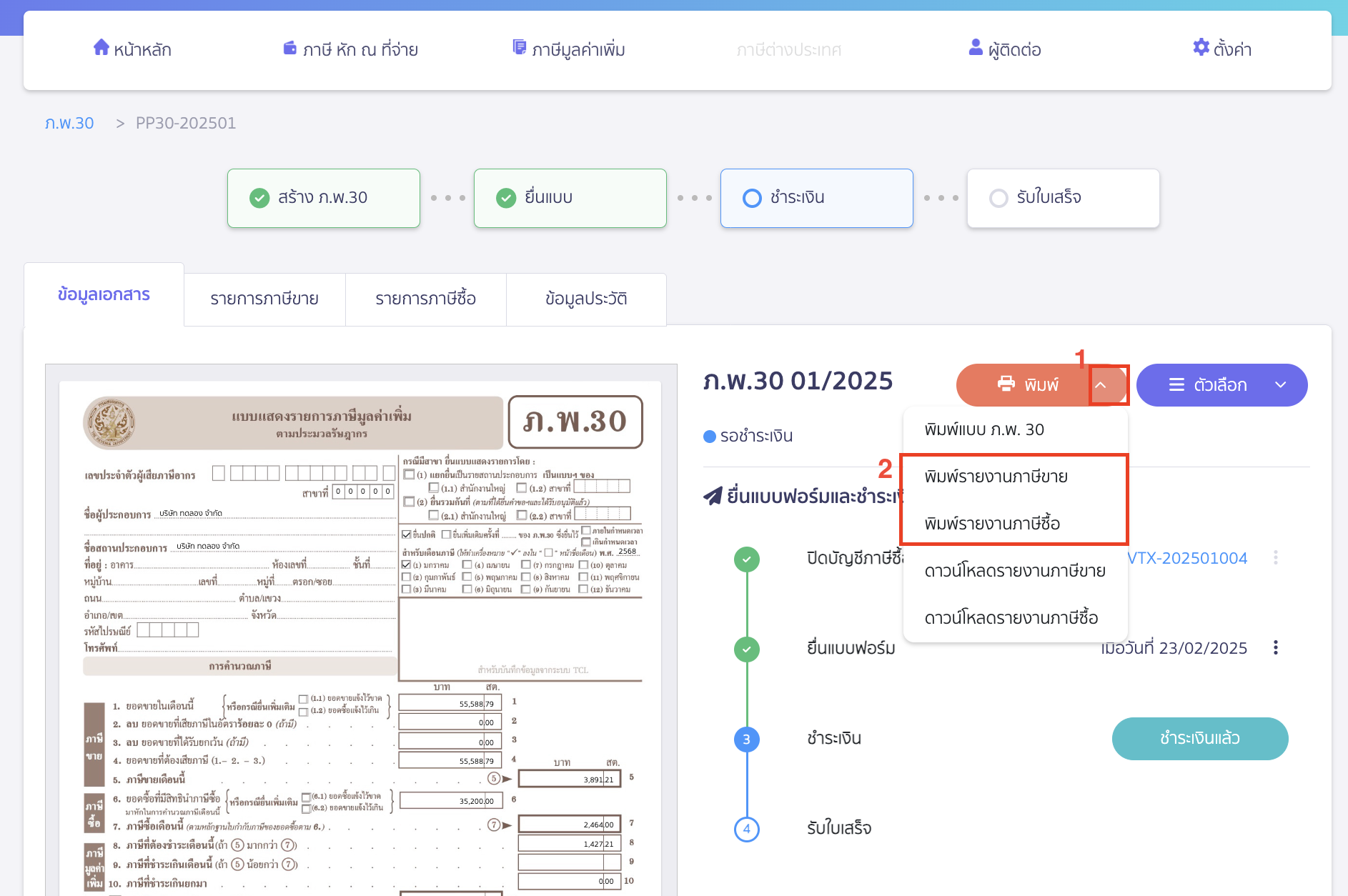Click the paper plane icon beside ยื่นแบบฟอร์ม heading
The height and width of the screenshot is (896, 1348).
click(713, 496)
